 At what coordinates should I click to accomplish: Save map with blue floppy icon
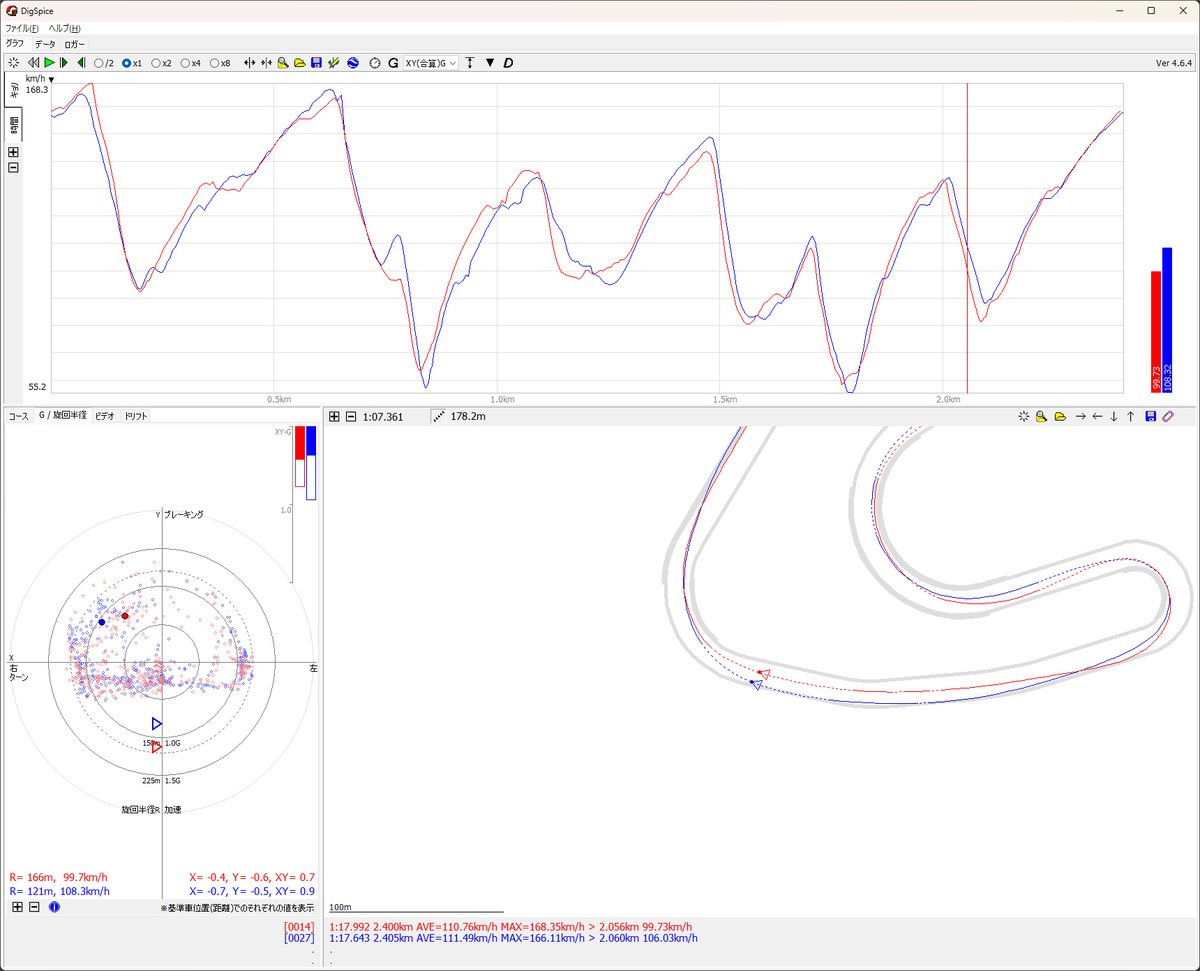[x=1150, y=416]
